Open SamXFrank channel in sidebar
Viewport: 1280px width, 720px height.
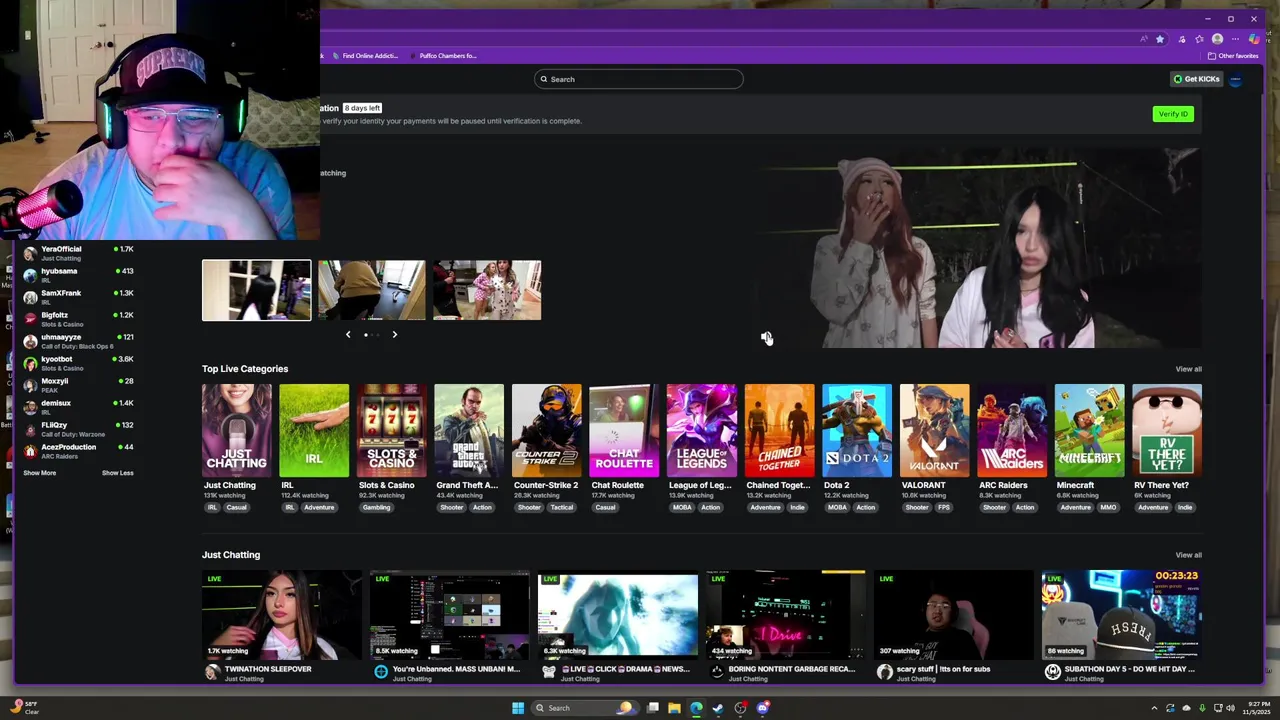click(x=78, y=297)
